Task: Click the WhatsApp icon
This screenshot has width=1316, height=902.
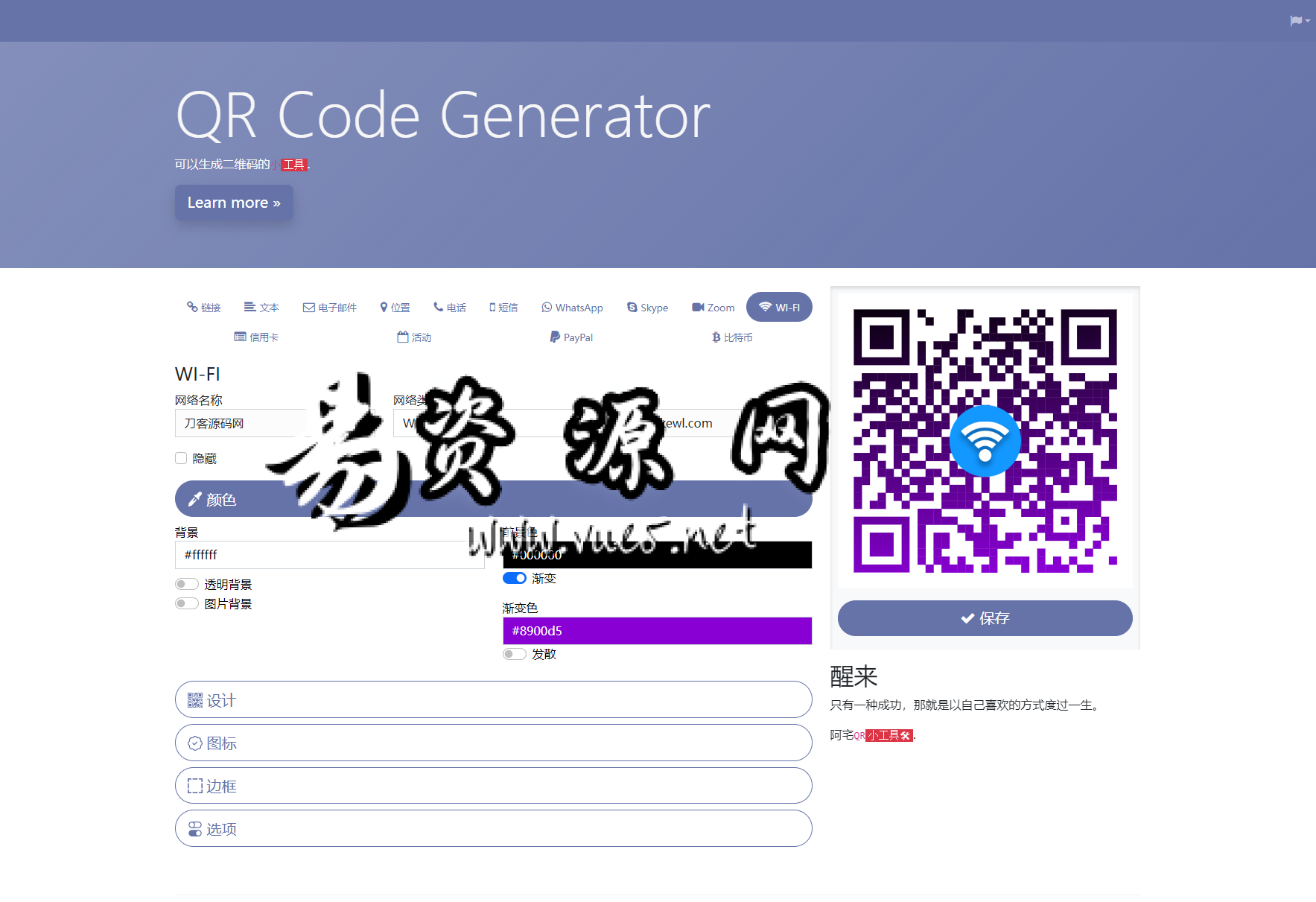Action: (547, 307)
